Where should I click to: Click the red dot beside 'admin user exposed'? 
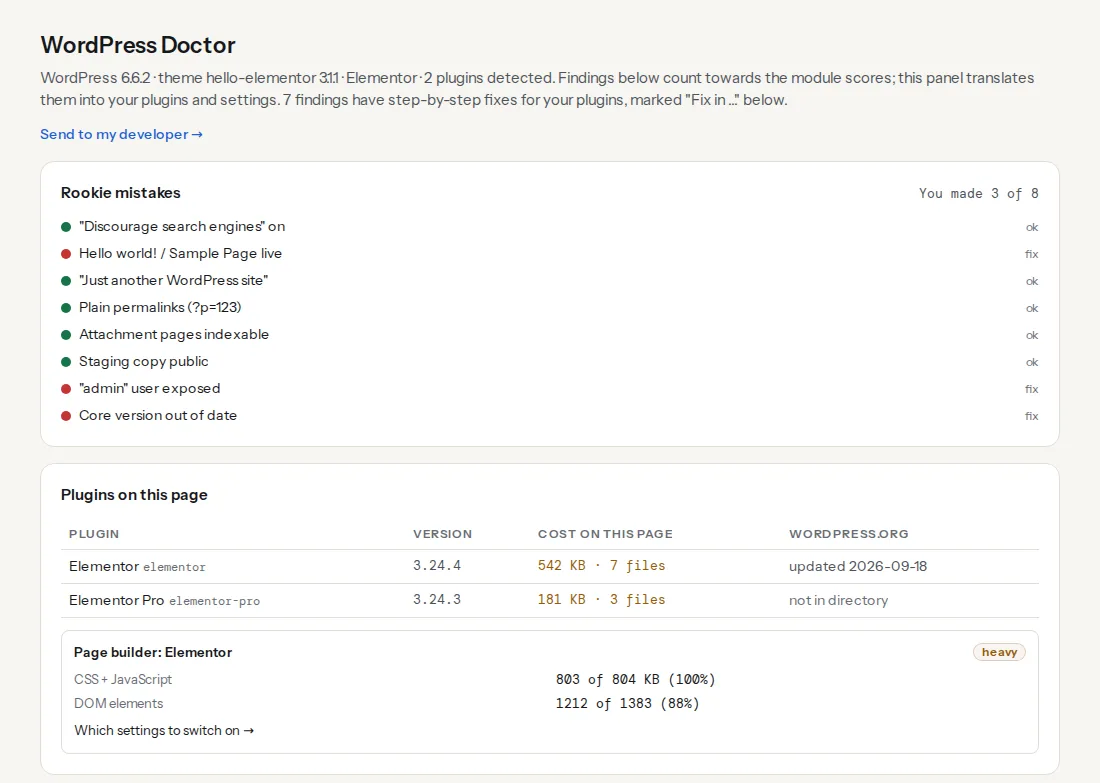click(66, 389)
